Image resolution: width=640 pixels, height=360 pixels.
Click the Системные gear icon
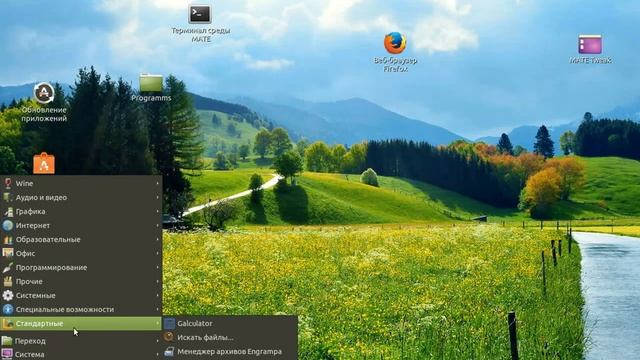pos(8,296)
